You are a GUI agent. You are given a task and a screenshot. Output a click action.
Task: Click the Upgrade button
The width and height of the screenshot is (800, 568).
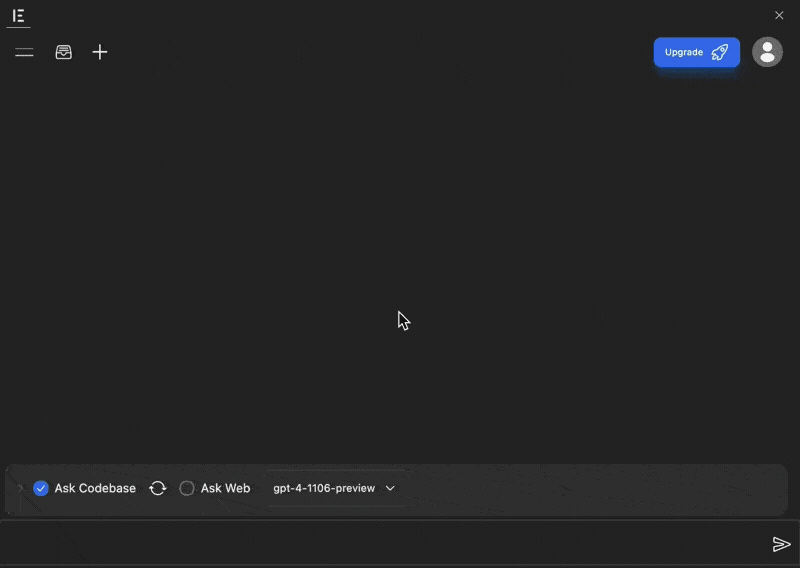tap(696, 52)
